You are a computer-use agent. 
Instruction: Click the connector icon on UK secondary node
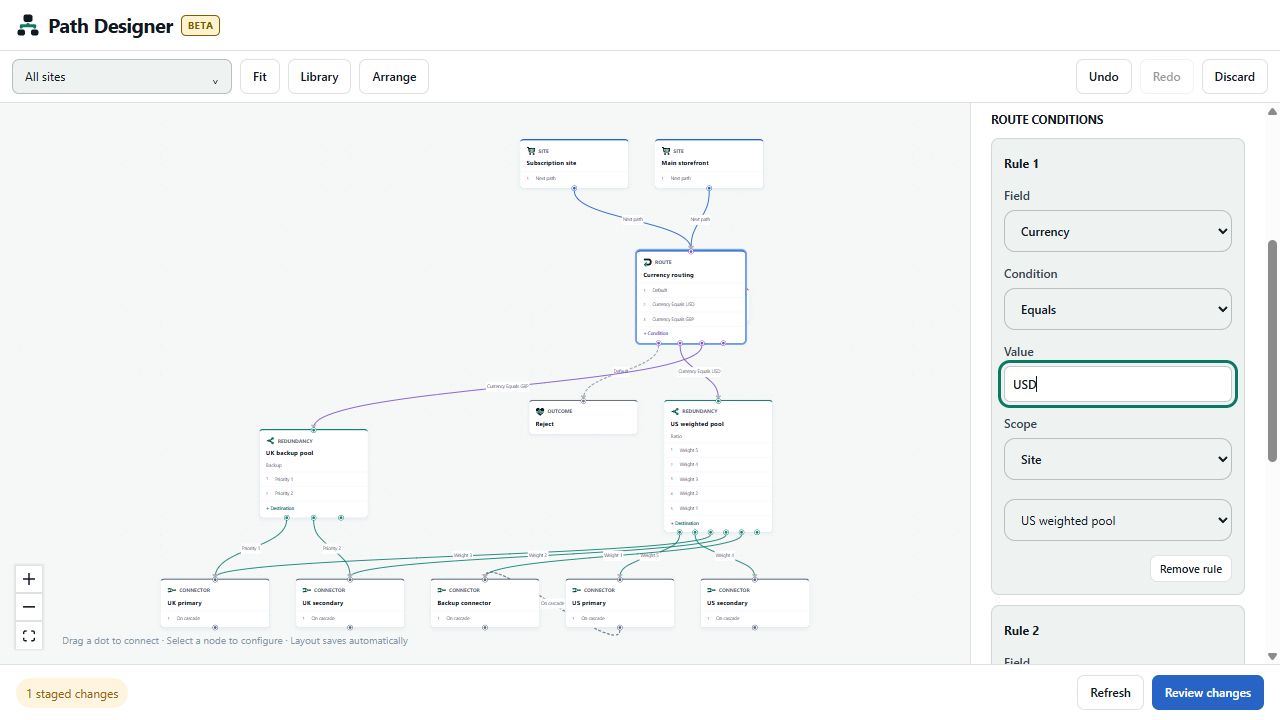tap(307, 590)
